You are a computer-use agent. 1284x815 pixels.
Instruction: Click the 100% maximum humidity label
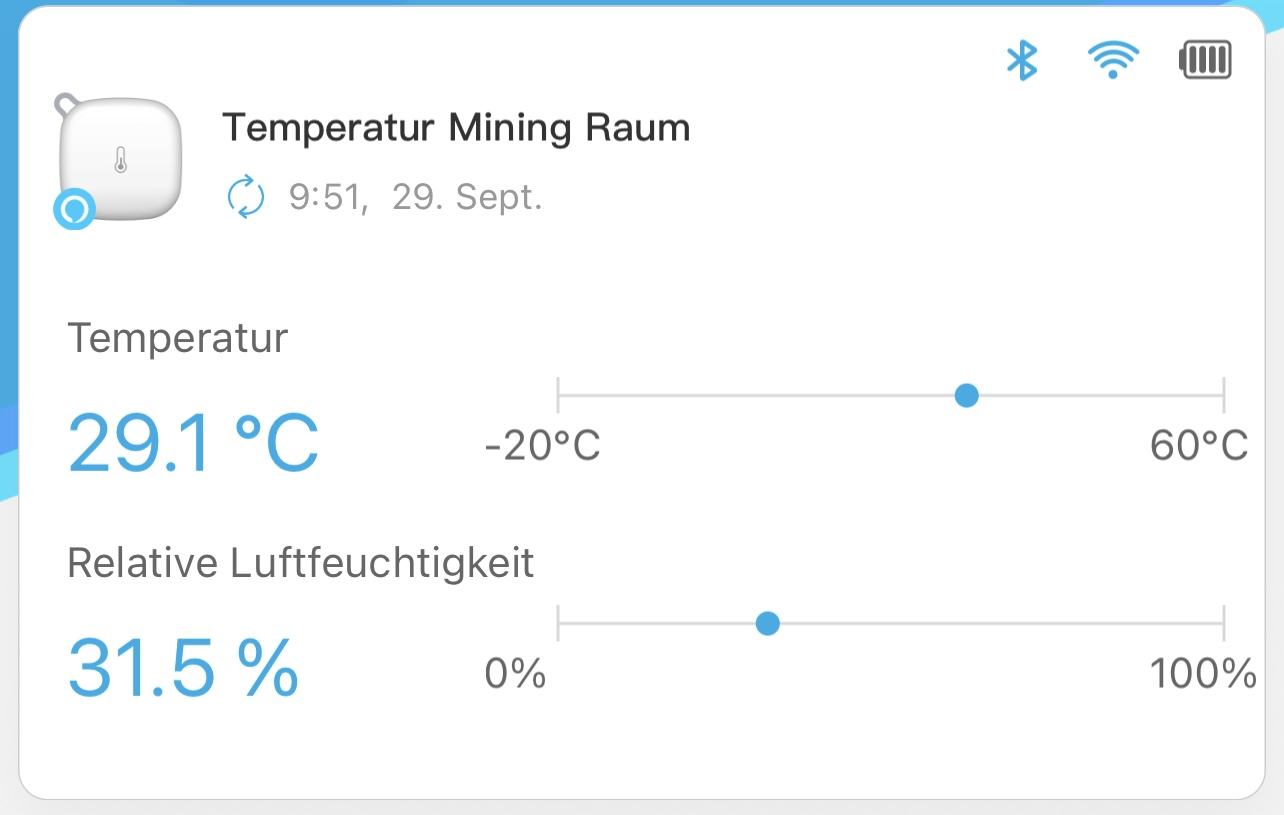tap(1202, 674)
